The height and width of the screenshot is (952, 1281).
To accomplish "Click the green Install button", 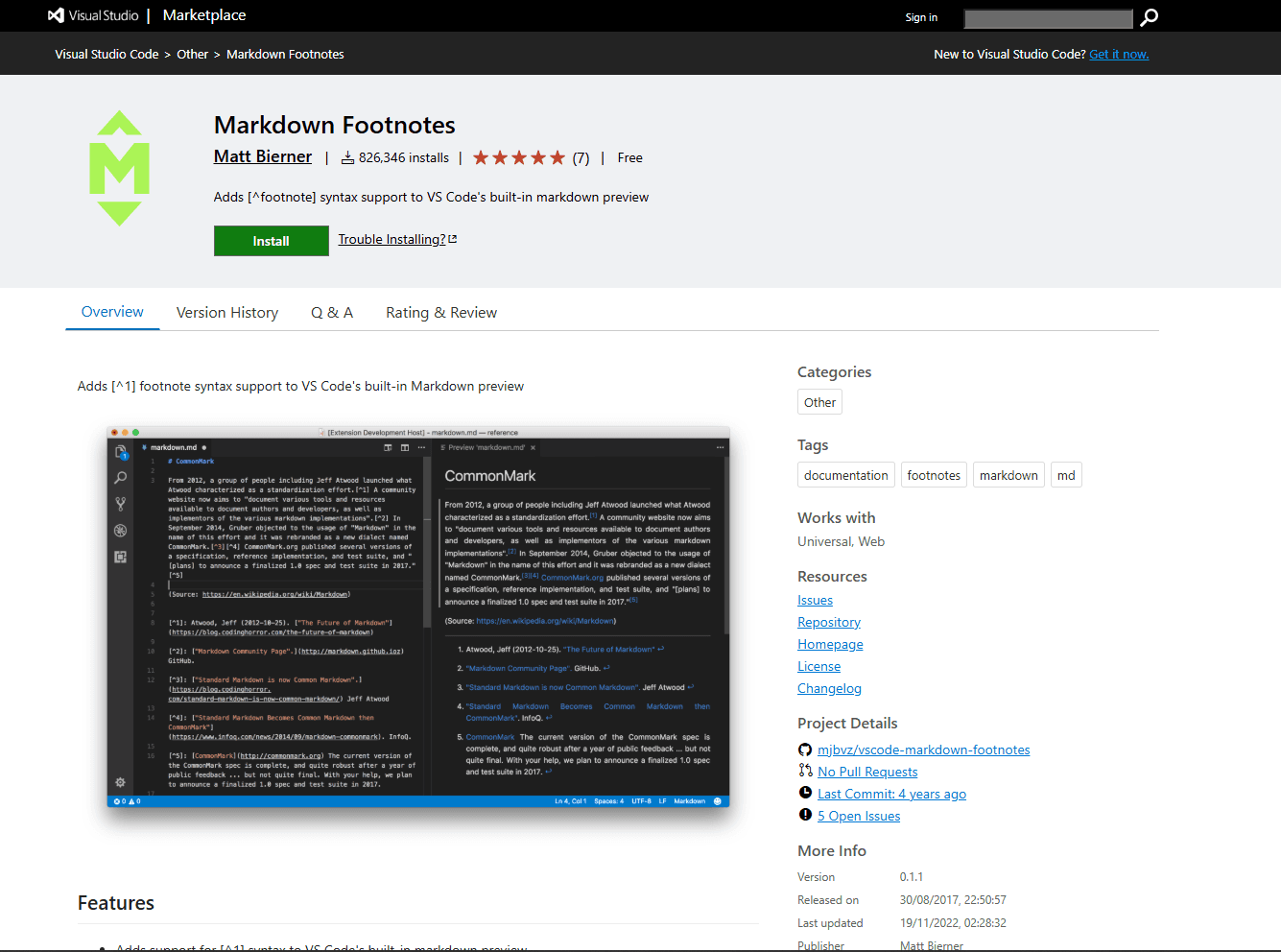I will point(271,241).
